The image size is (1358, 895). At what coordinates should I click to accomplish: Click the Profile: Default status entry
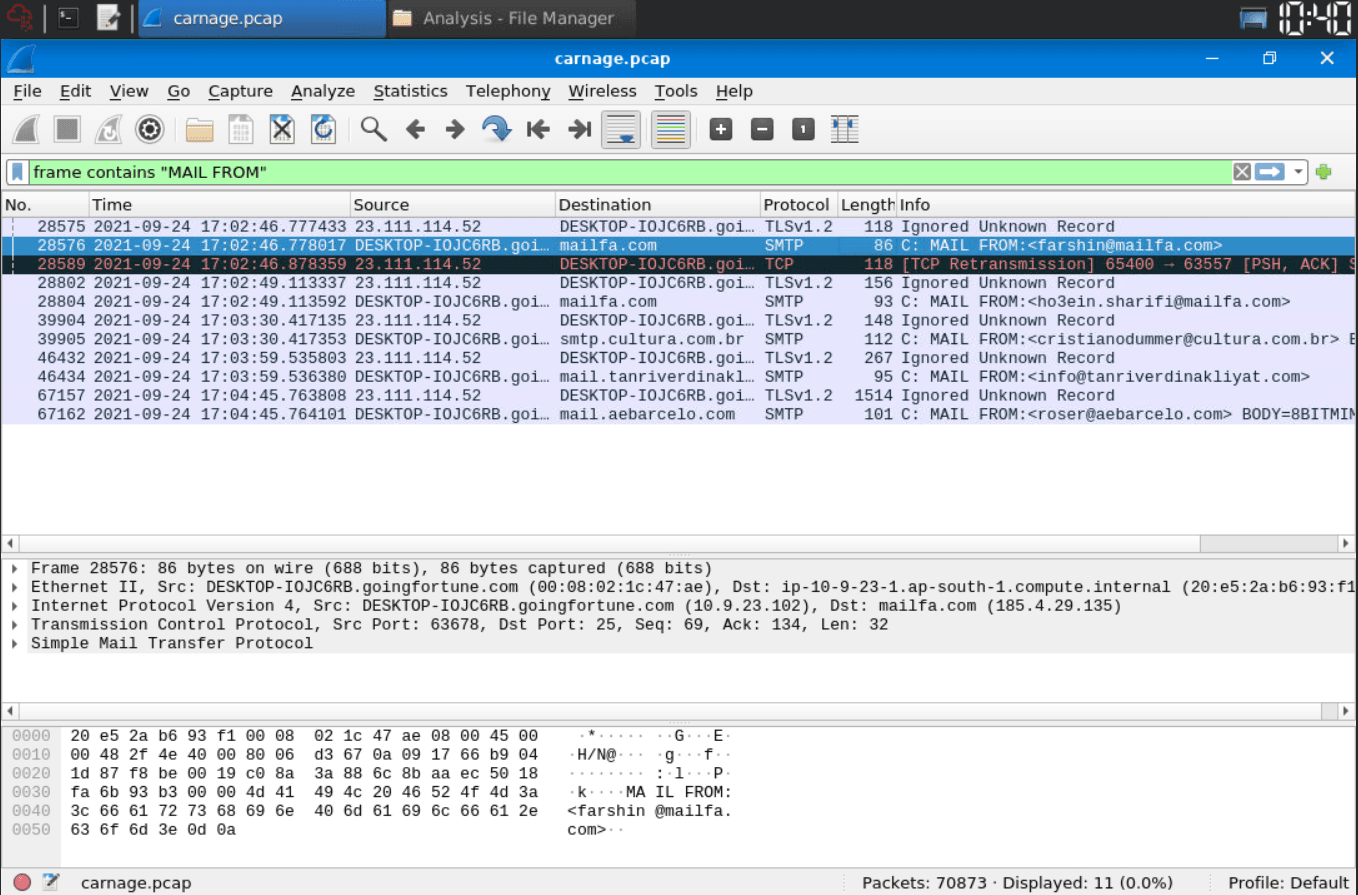pyautogui.click(x=1288, y=883)
